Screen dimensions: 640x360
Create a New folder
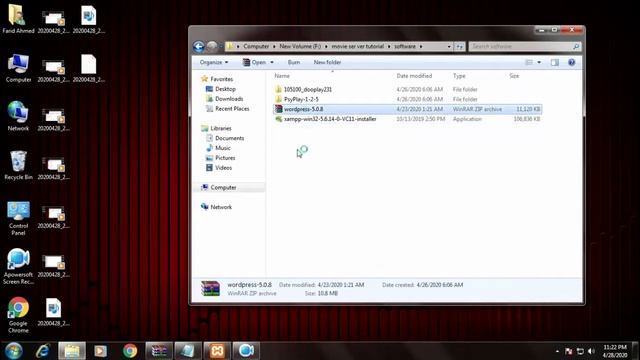[327, 62]
